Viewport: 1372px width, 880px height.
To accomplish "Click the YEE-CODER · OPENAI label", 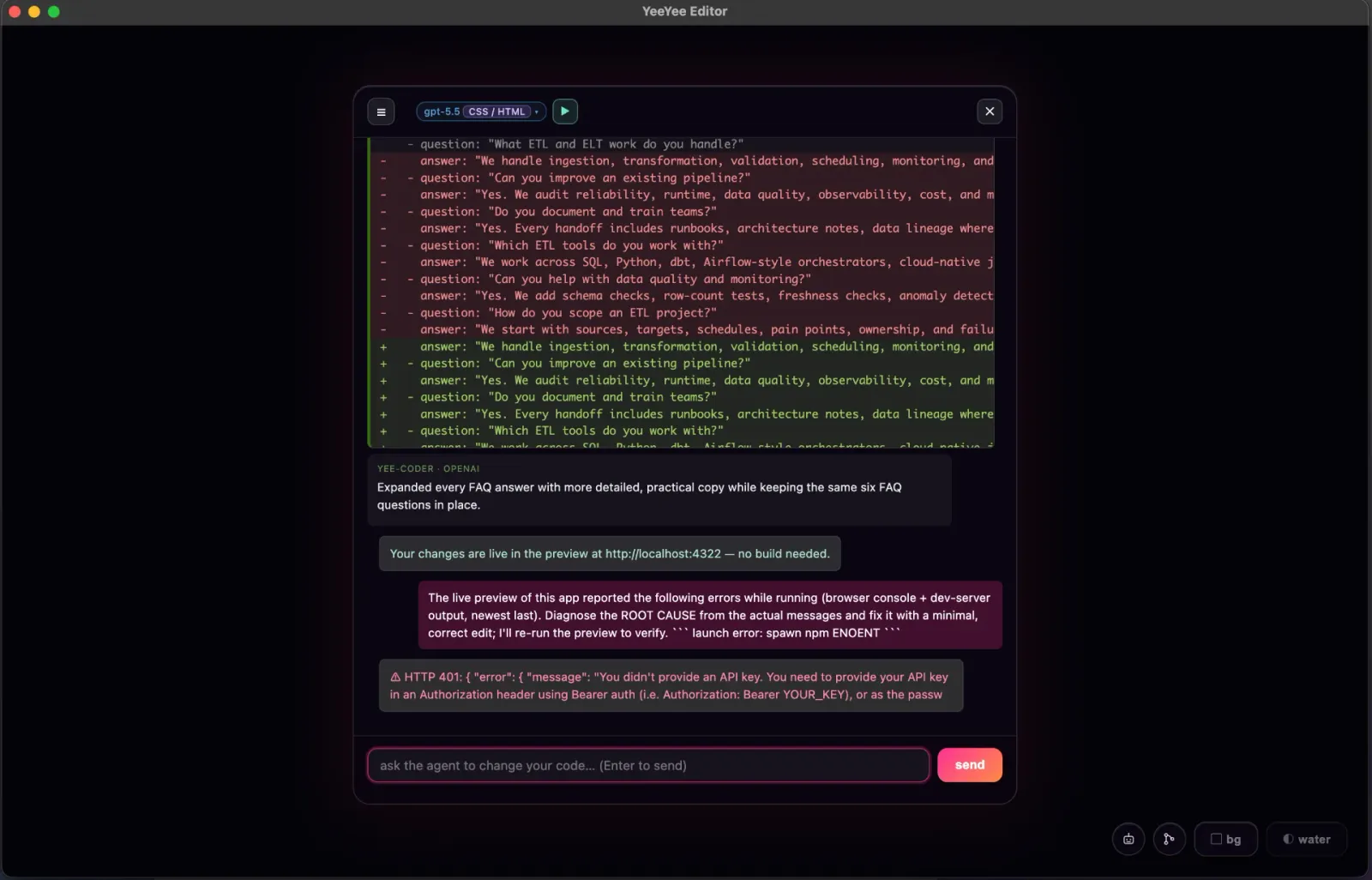I will (428, 468).
